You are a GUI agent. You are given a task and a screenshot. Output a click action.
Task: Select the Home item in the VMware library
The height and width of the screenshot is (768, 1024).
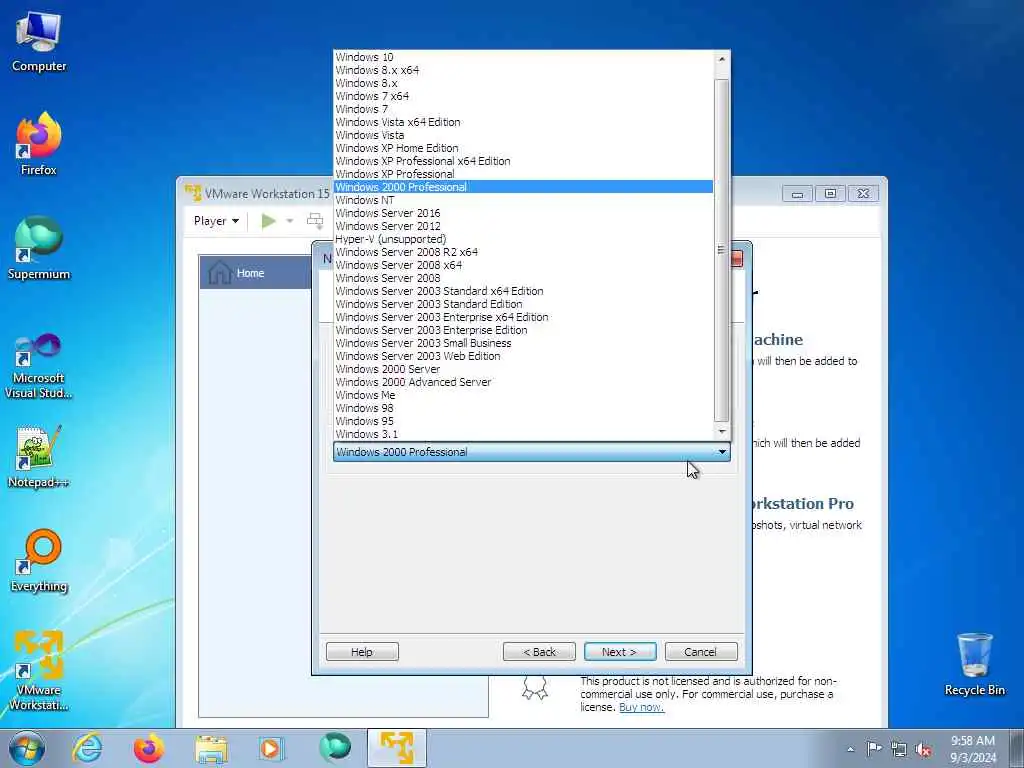coord(255,272)
